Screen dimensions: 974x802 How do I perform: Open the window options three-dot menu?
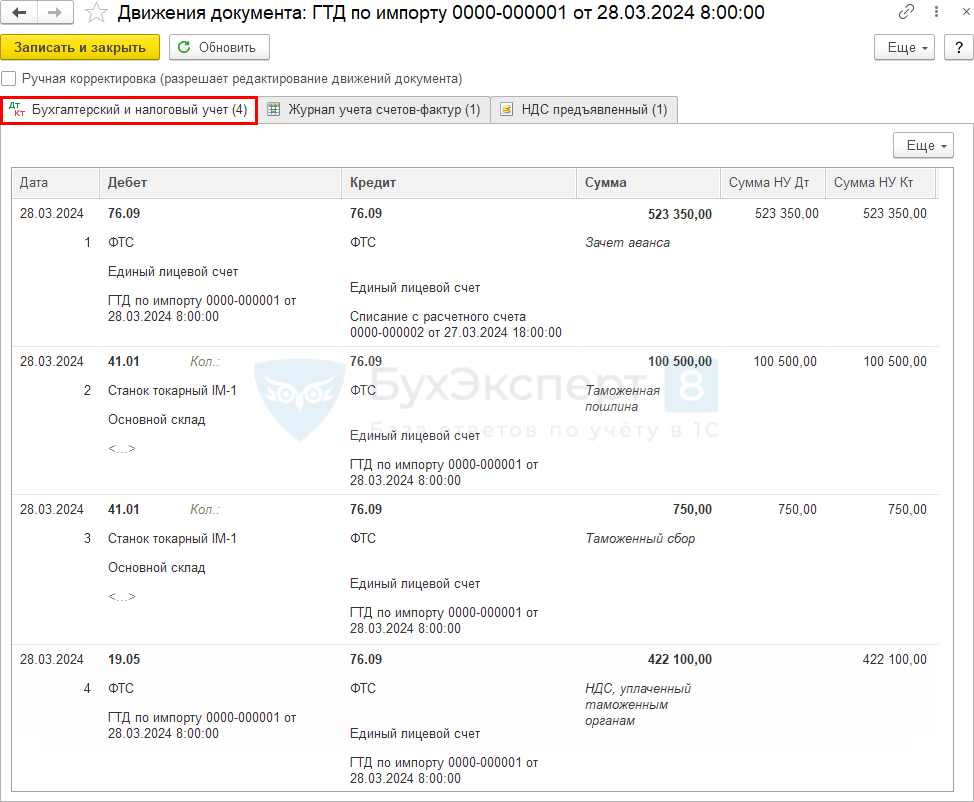pyautogui.click(x=930, y=13)
